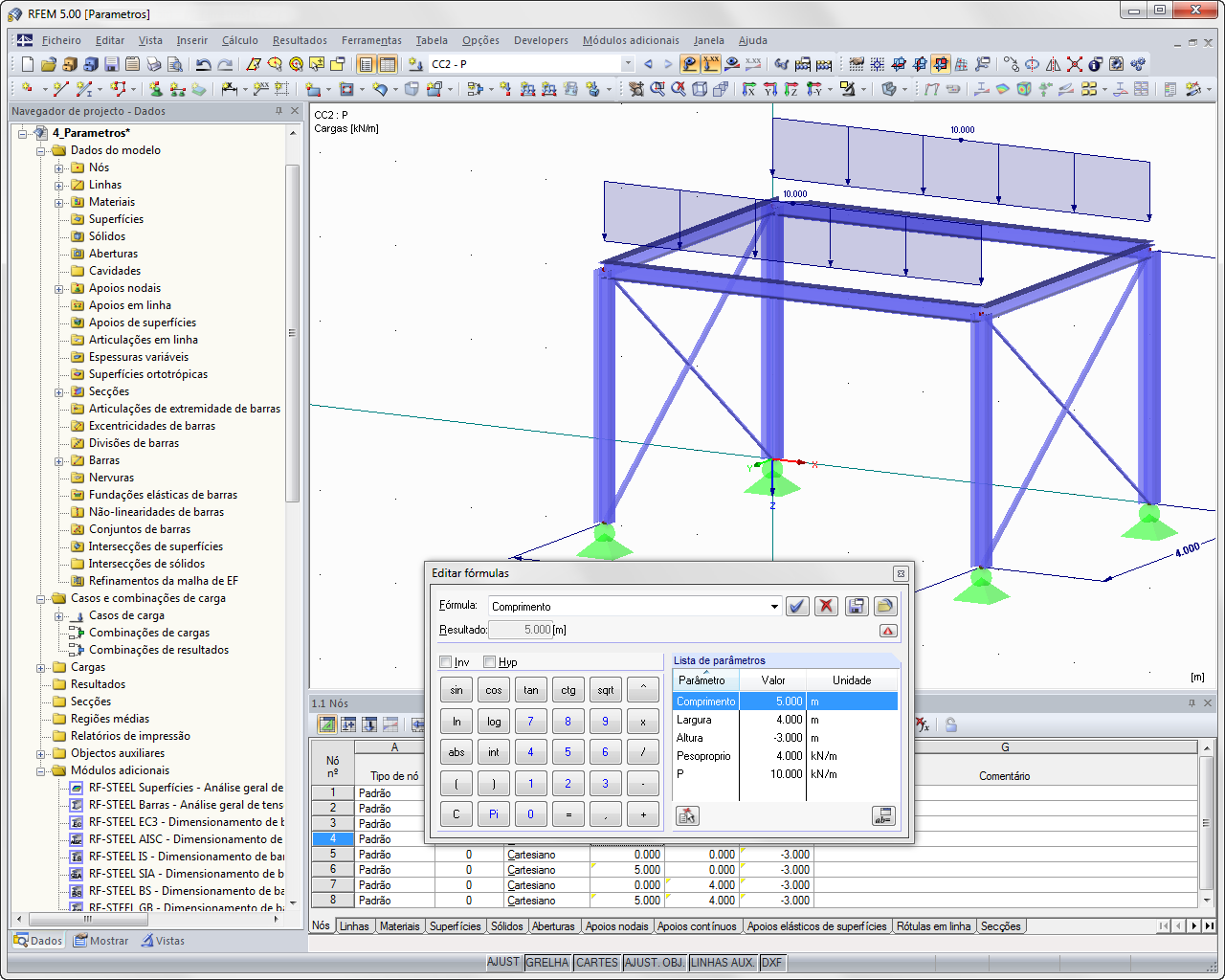Expand the Nós tree node
The width and height of the screenshot is (1225, 980).
pos(59,167)
